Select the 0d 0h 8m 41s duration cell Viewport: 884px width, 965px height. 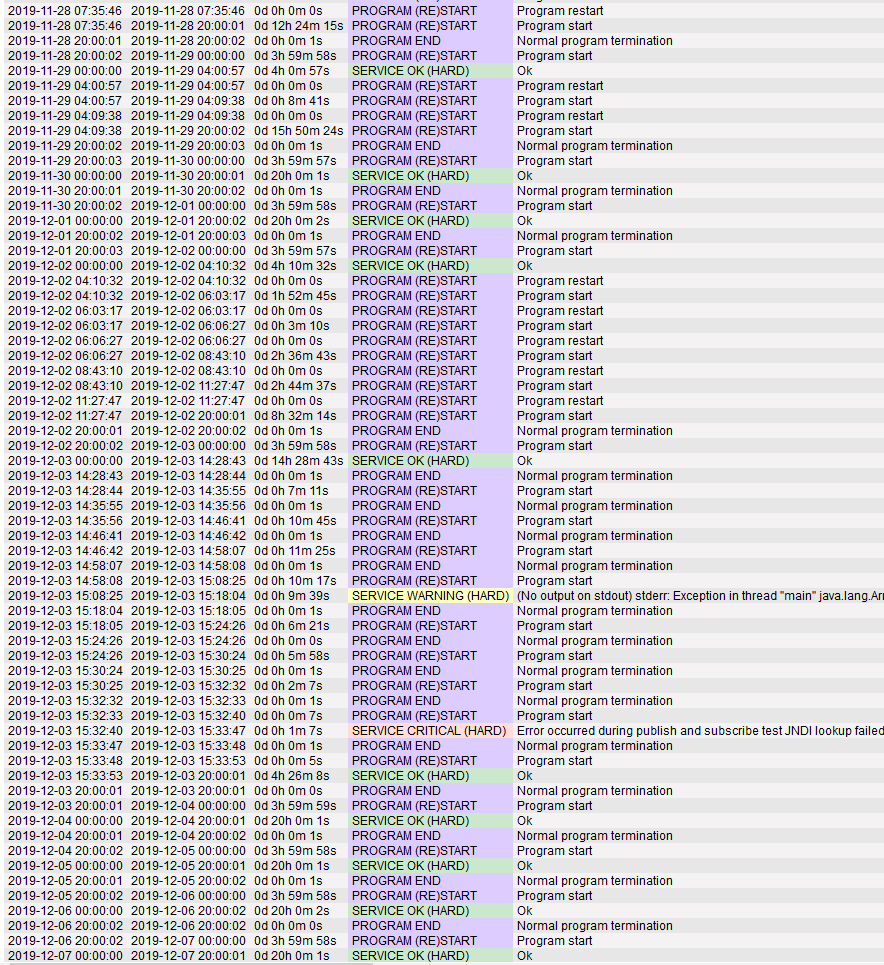[288, 101]
